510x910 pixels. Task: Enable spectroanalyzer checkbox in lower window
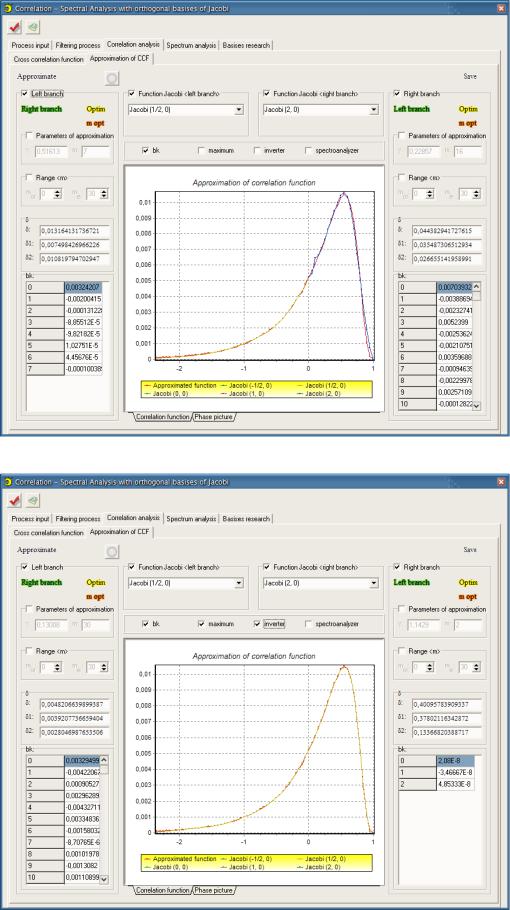(x=309, y=624)
